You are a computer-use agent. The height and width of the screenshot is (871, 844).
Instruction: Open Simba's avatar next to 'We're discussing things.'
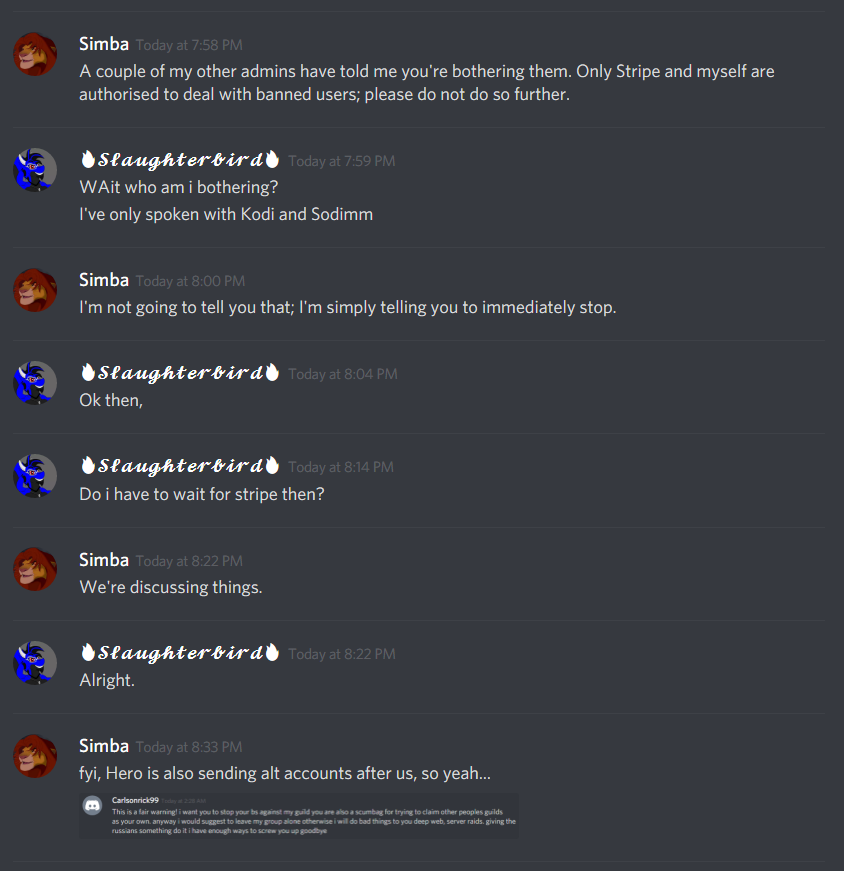(x=35, y=569)
